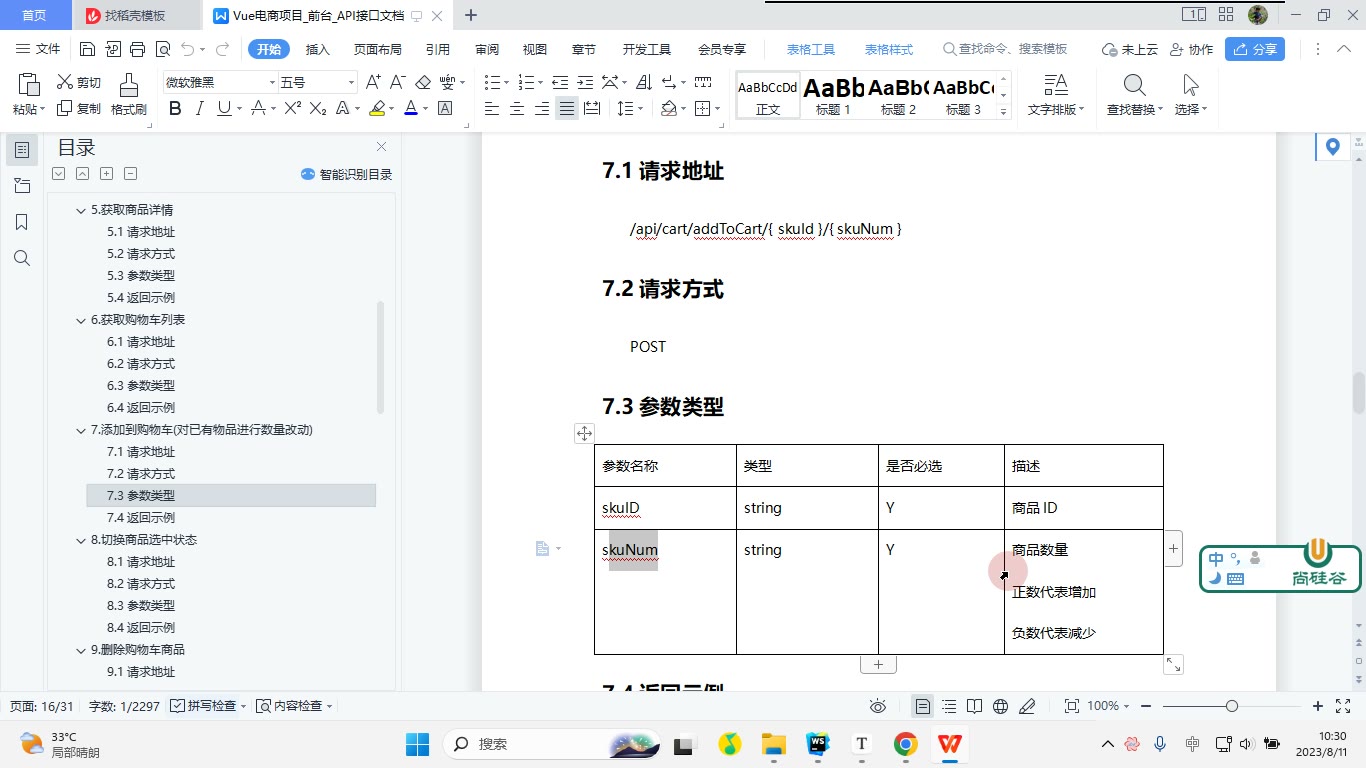1366x768 pixels.
Task: Open the font size dropdown (五号)
Action: pos(351,82)
